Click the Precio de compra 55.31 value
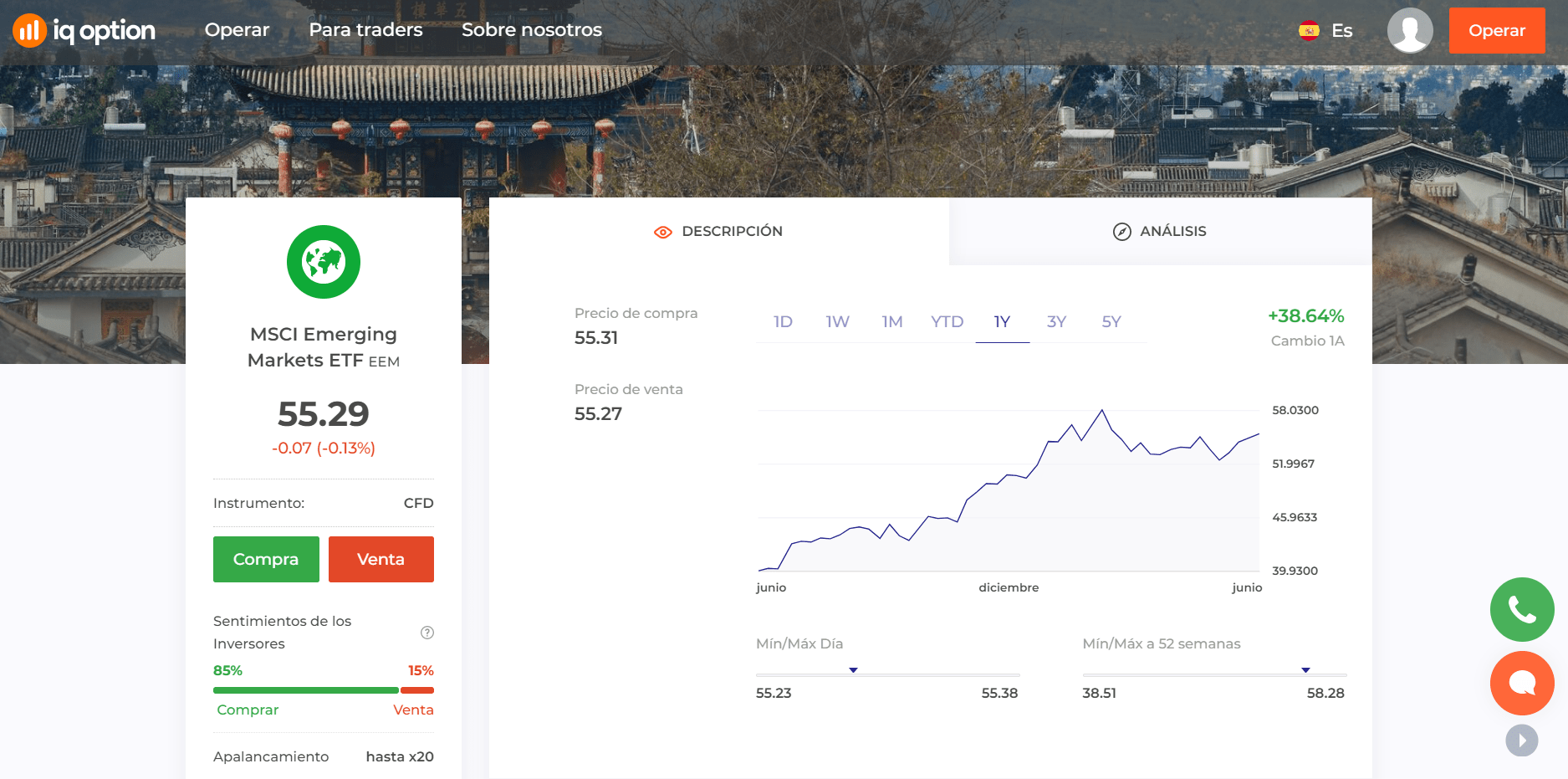The width and height of the screenshot is (1568, 779). click(x=596, y=338)
